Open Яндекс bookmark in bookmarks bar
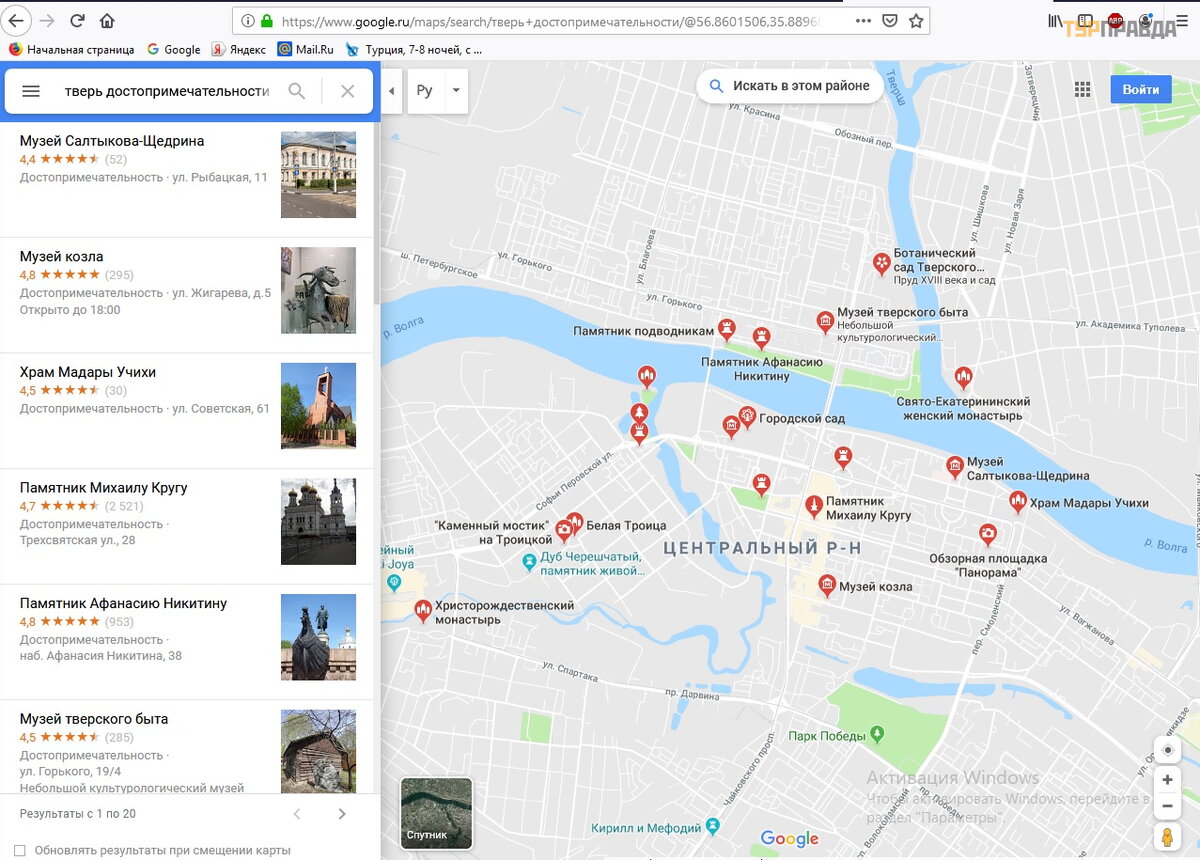Viewport: 1200px width, 860px height. [x=238, y=49]
